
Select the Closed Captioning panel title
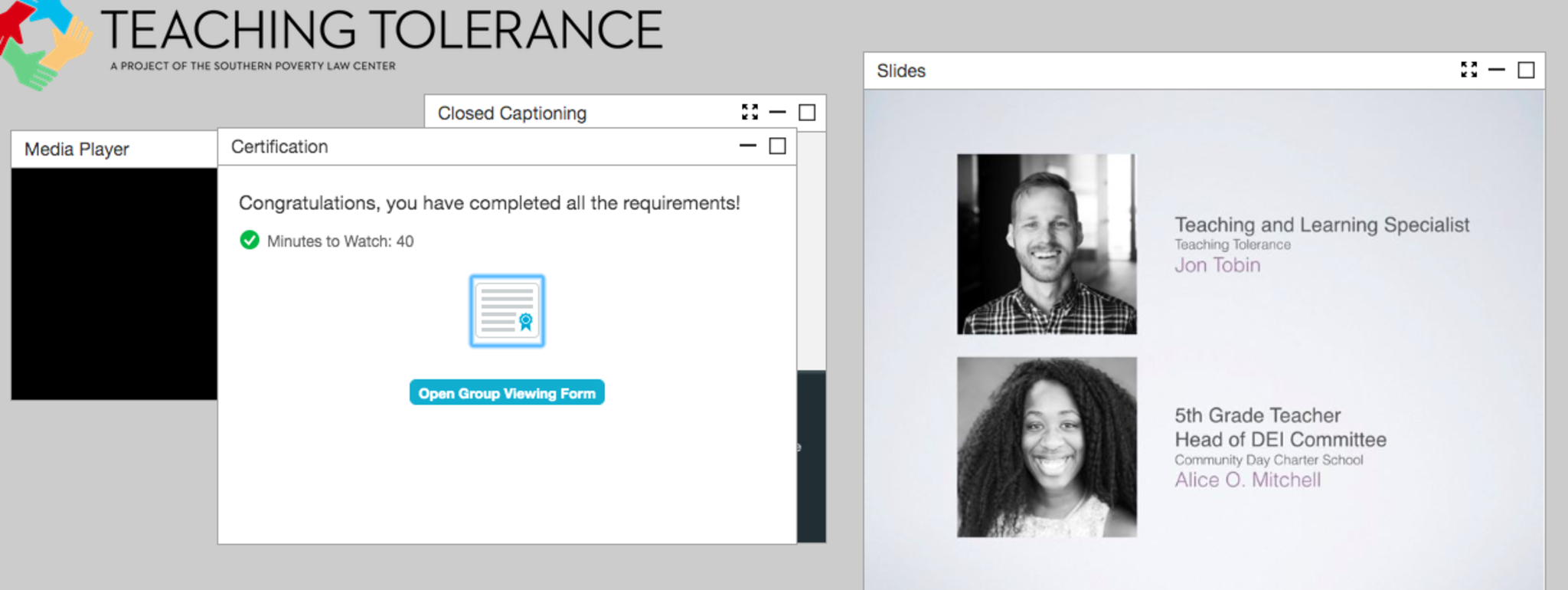511,113
